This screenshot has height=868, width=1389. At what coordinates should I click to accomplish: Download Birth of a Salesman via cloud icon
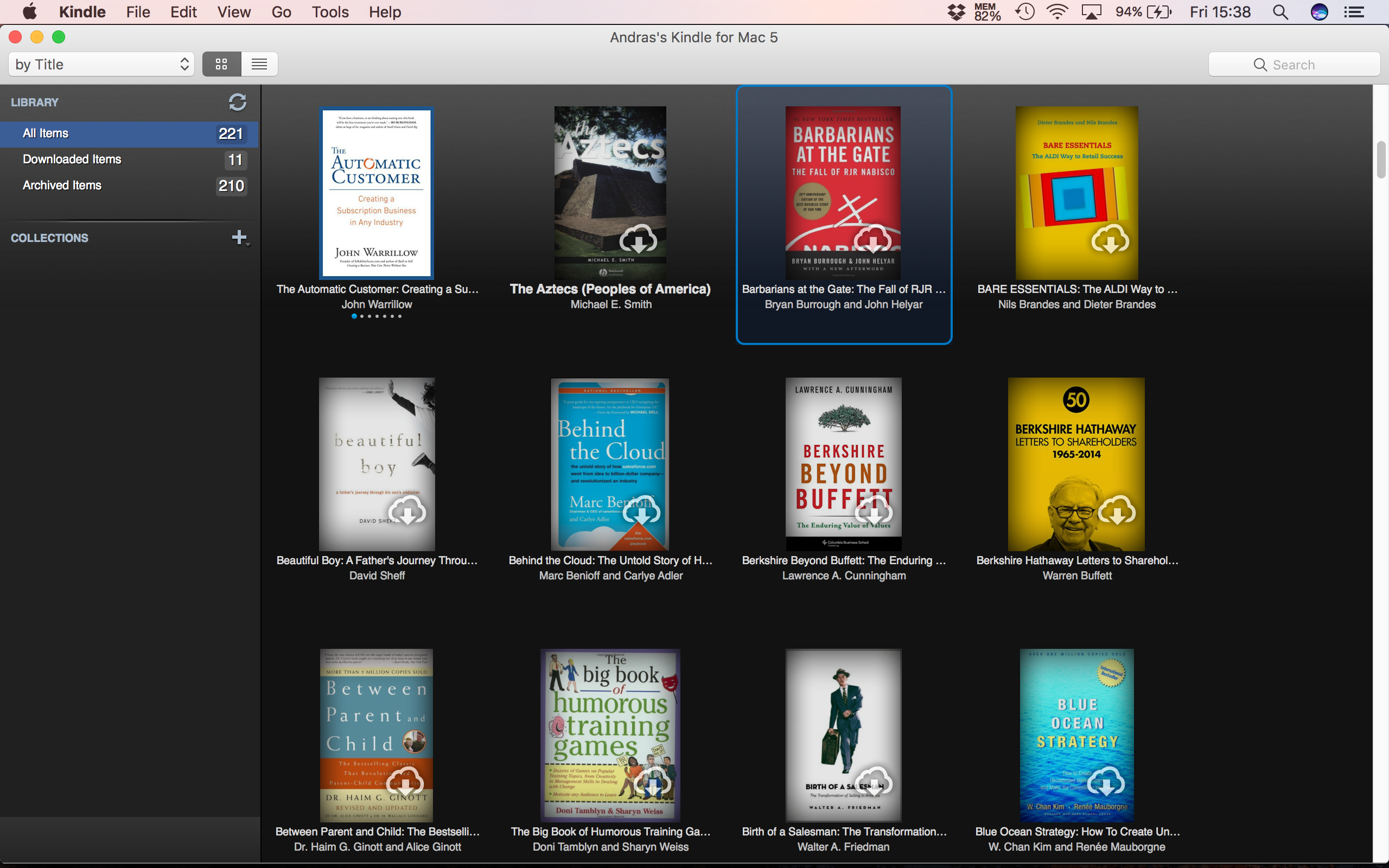click(x=874, y=781)
